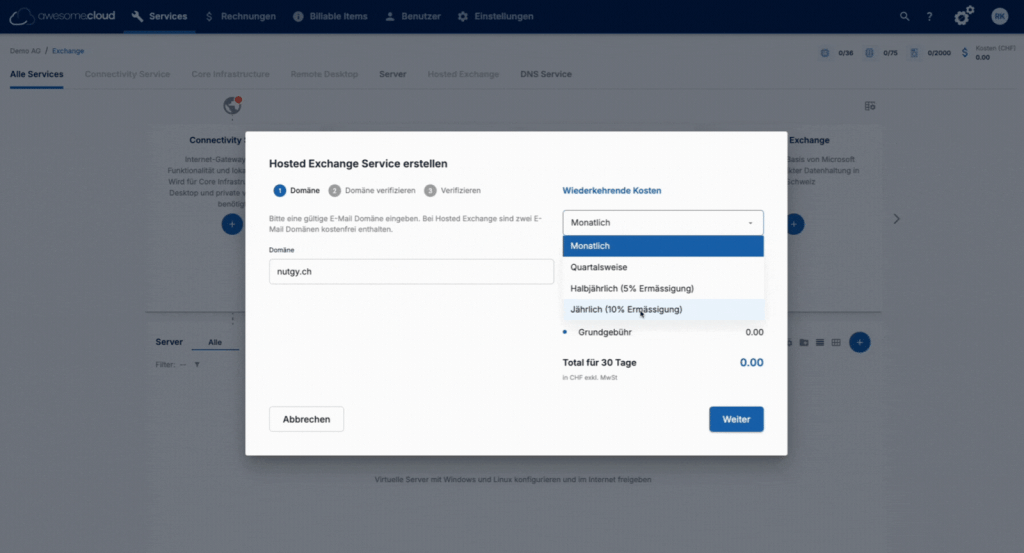Image resolution: width=1024 pixels, height=553 pixels.
Task: Click the plus button under Connectivity card
Action: point(232,224)
